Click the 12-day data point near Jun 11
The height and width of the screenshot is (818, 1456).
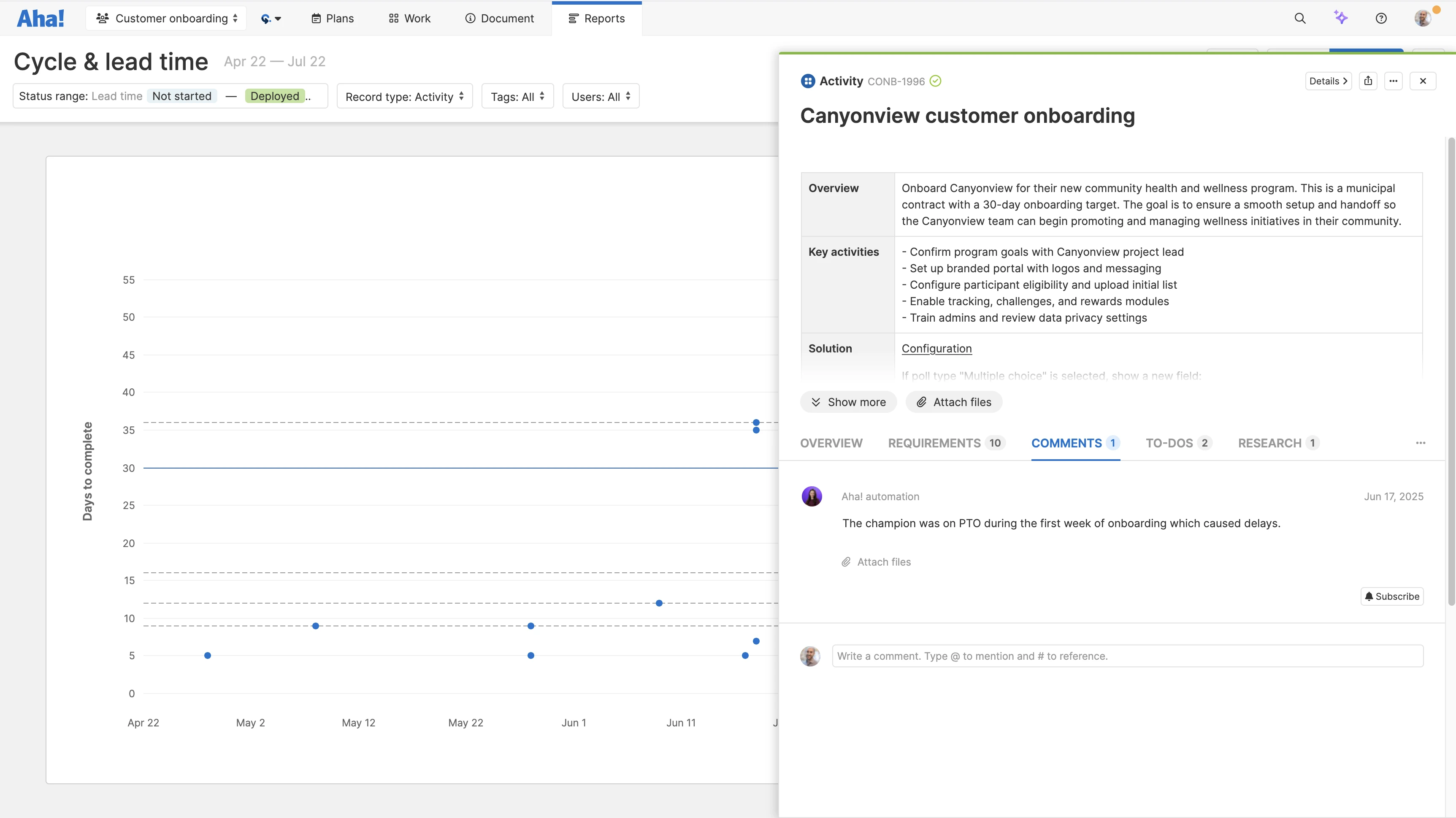click(659, 603)
